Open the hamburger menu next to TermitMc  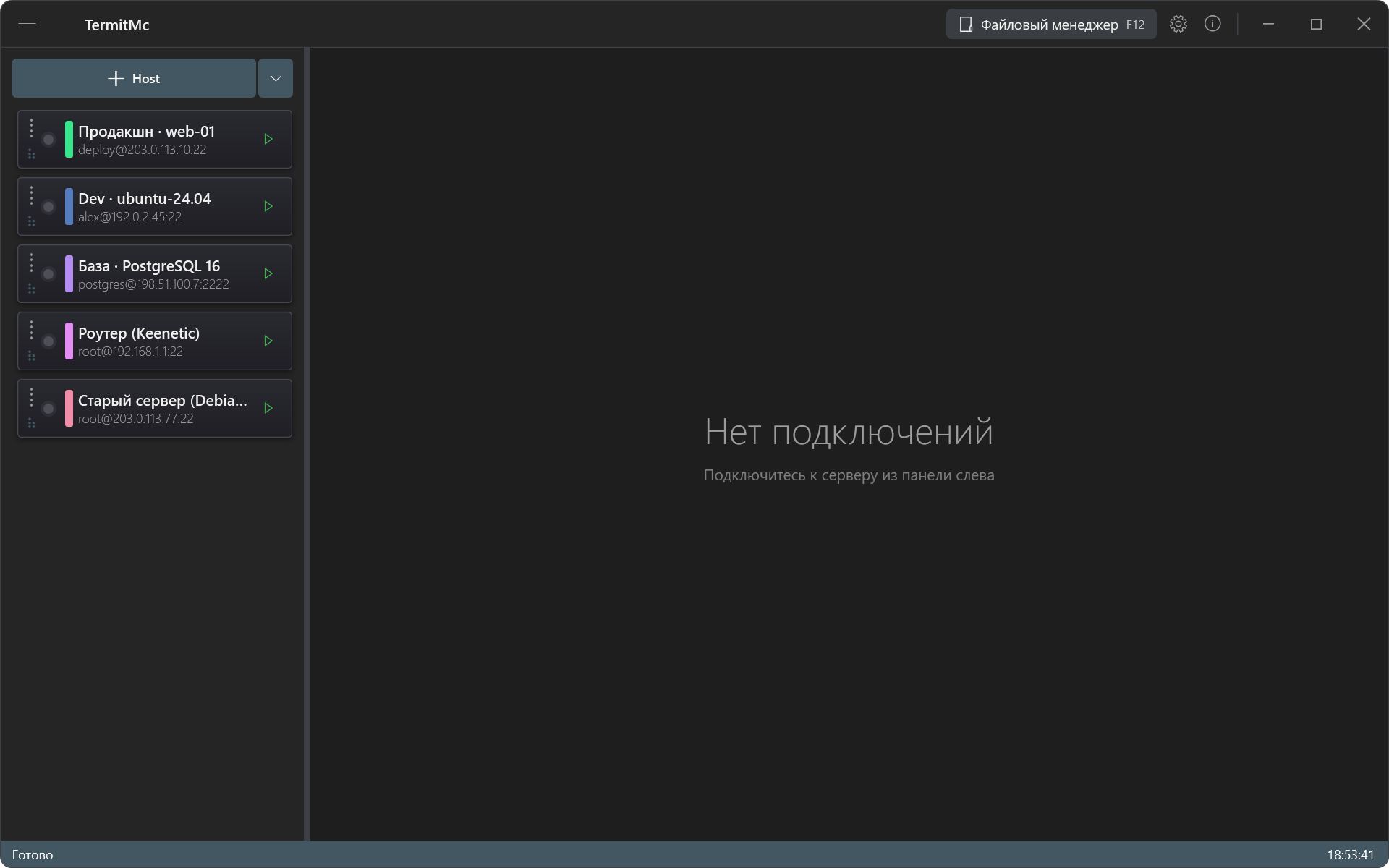click(x=27, y=24)
